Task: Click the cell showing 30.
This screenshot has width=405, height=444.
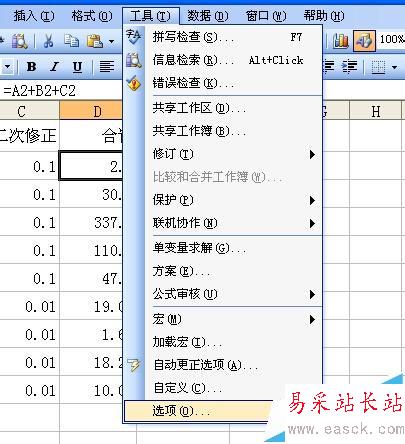Action: [x=91, y=194]
